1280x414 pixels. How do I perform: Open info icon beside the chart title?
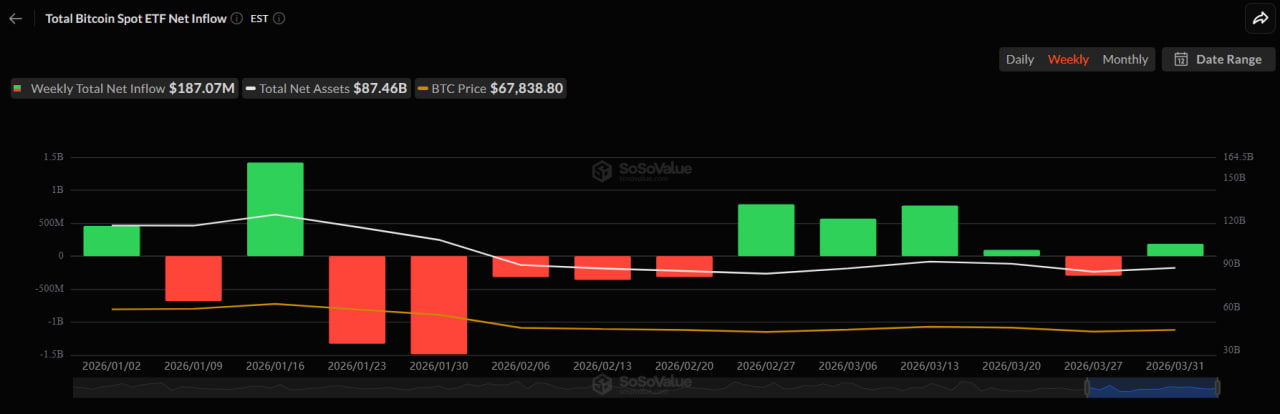click(237, 18)
